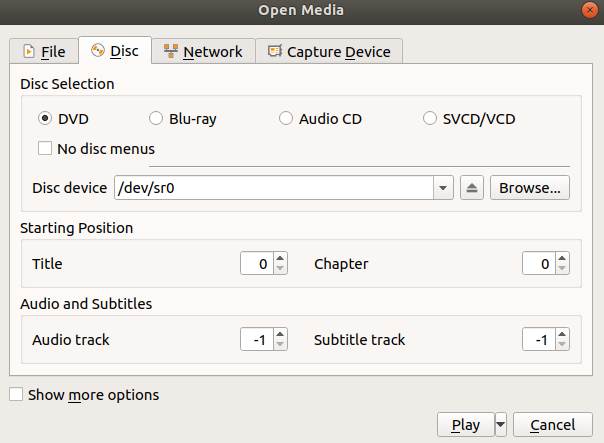Viewport: 604px width, 443px height.
Task: Click the eject disc icon button
Action: tap(473, 187)
